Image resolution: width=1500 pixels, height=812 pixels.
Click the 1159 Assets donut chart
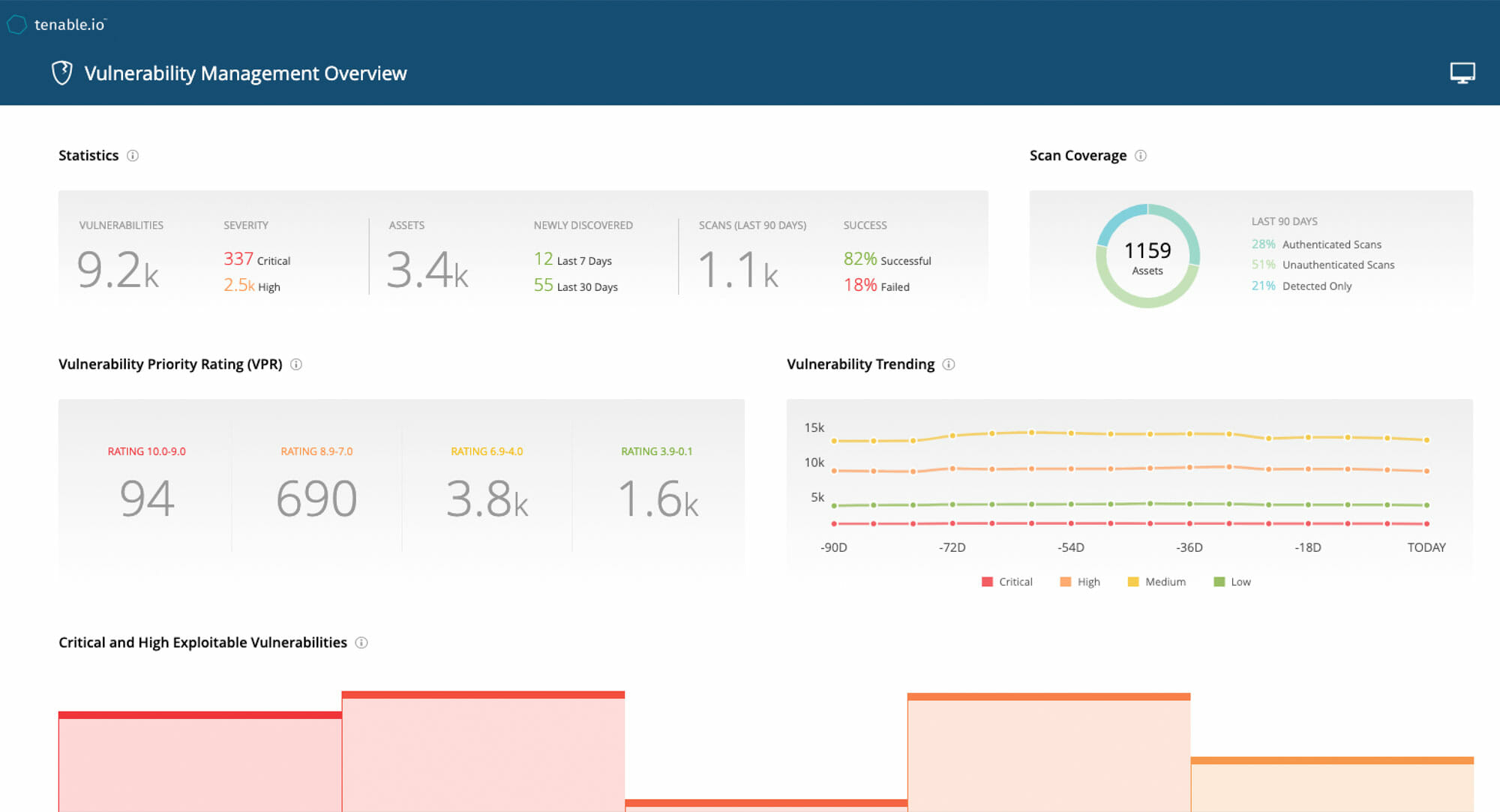1147,256
